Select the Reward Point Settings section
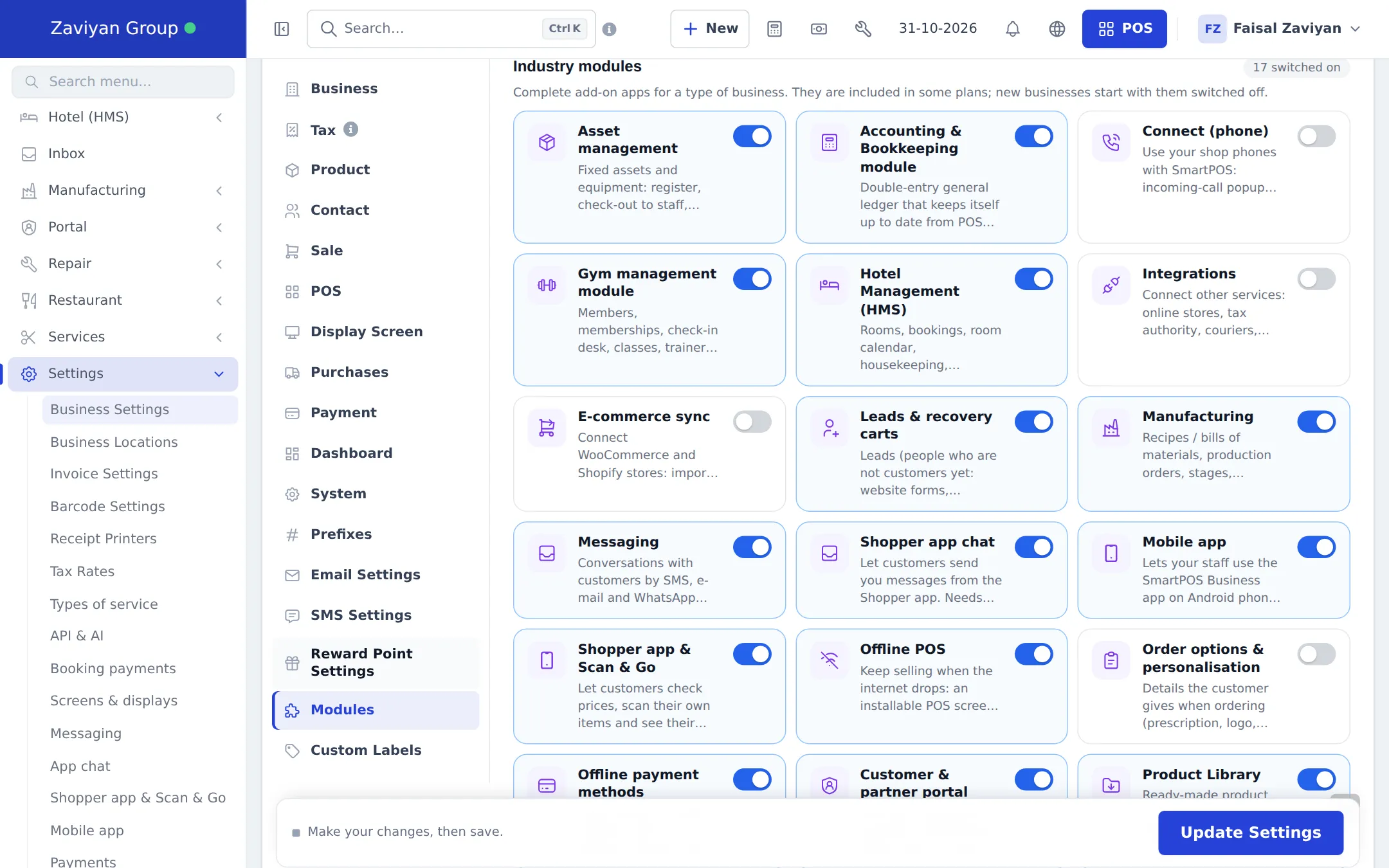The height and width of the screenshot is (868, 1389). 376,662
